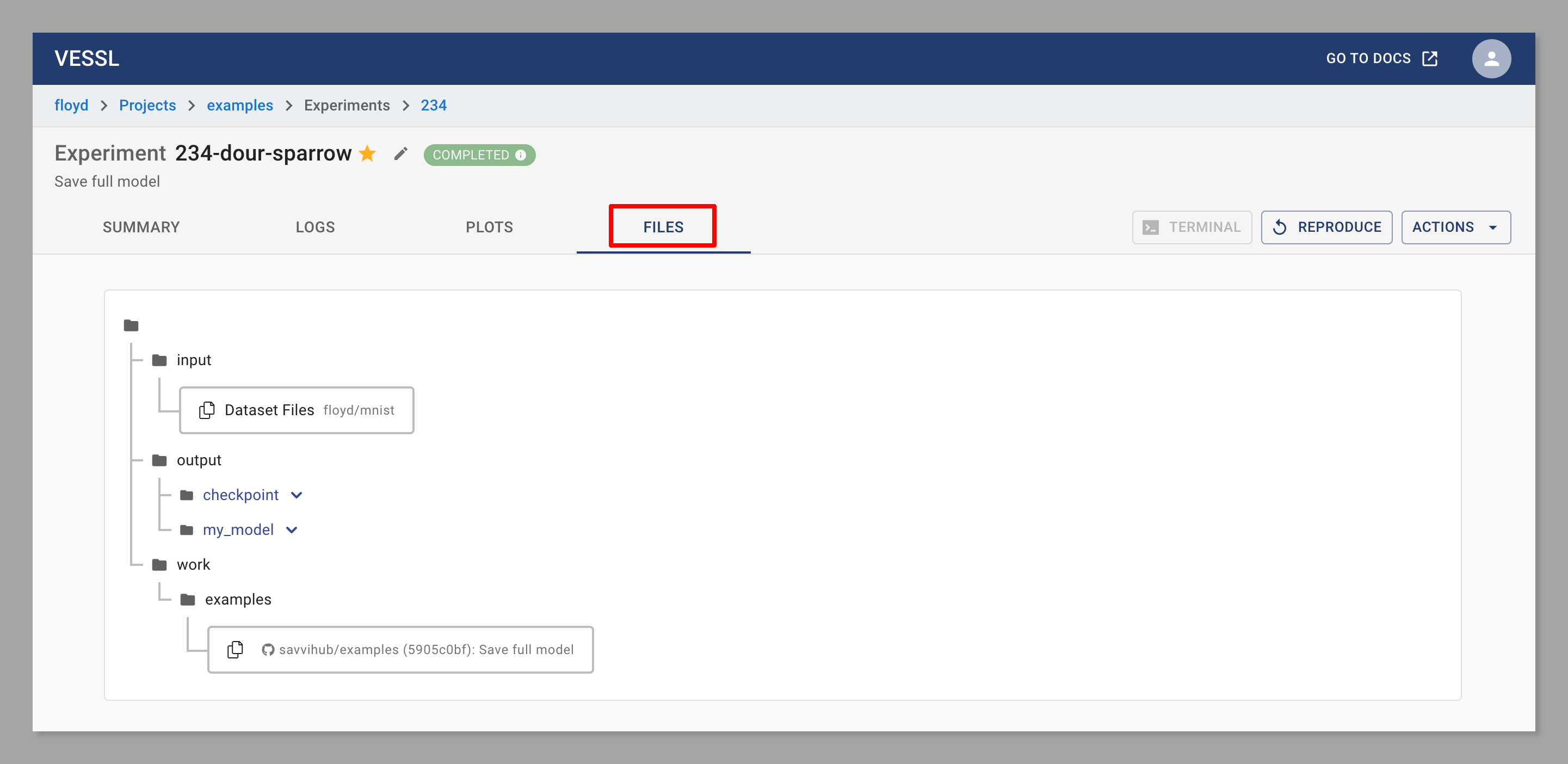Viewport: 1568px width, 764px height.
Task: Open the checkpoint folder link
Action: click(240, 495)
